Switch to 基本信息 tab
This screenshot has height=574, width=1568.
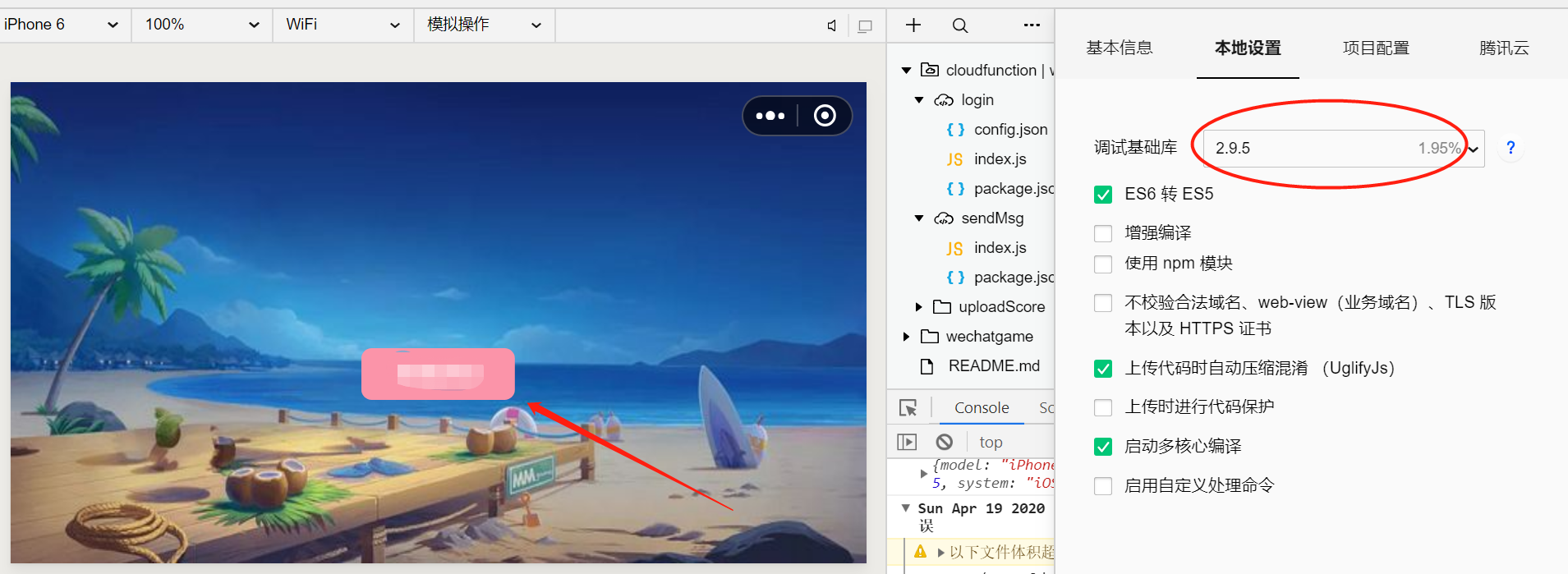point(1120,48)
